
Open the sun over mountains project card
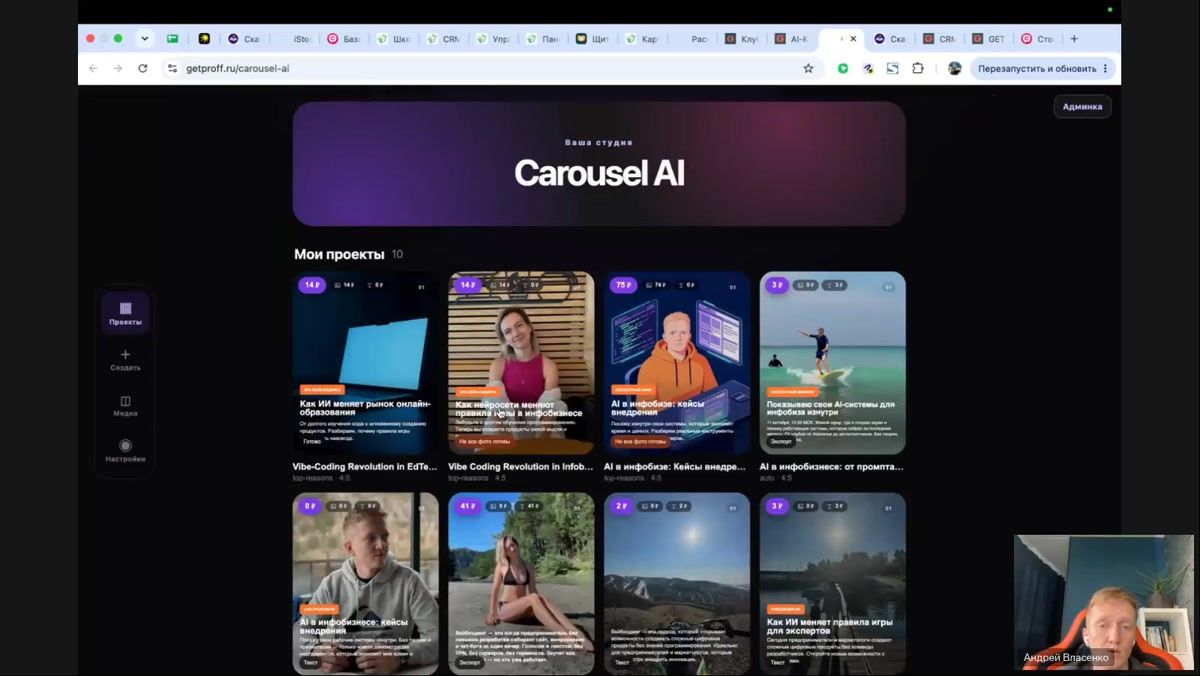point(677,583)
